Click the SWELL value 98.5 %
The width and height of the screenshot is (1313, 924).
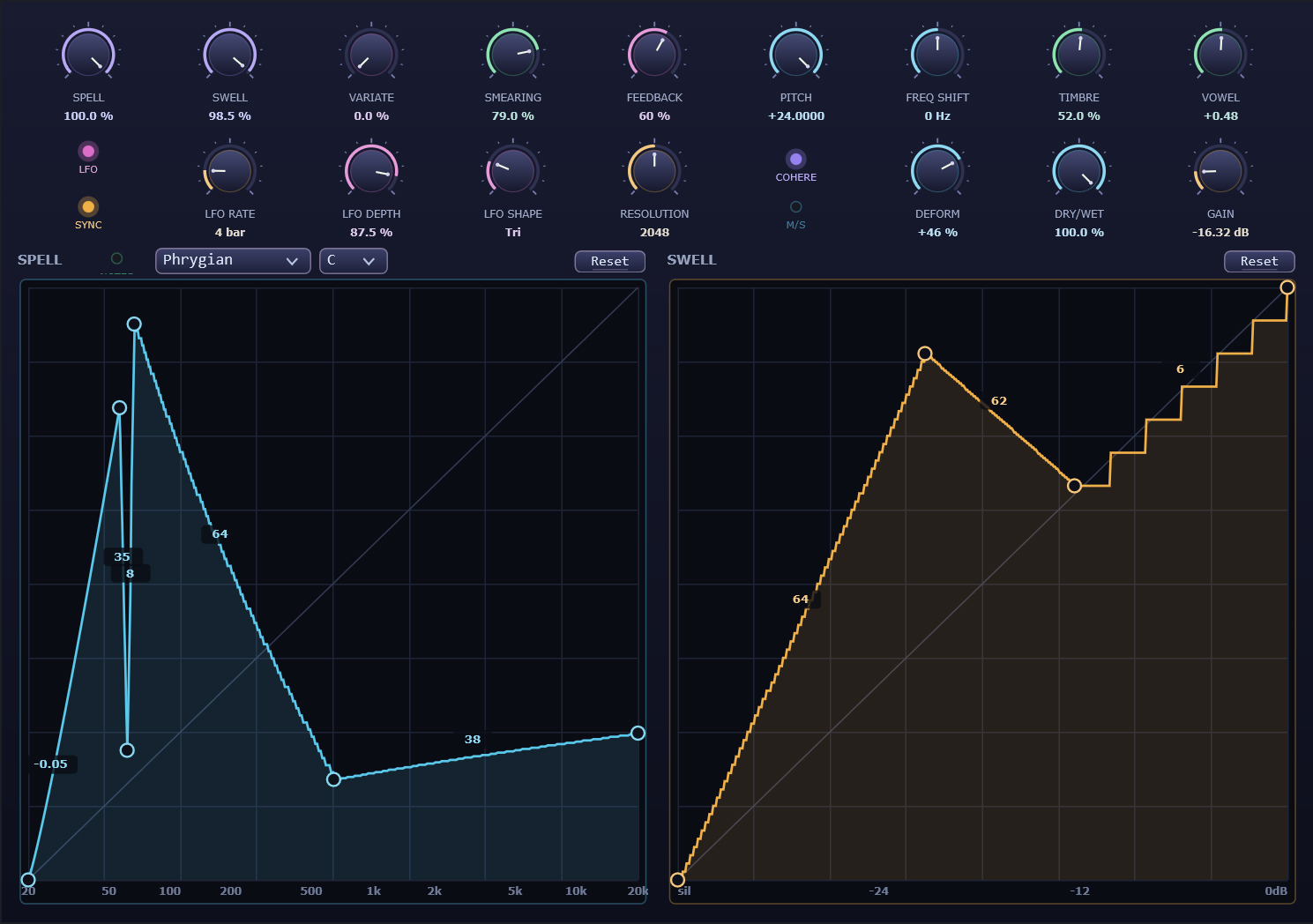[x=230, y=116]
